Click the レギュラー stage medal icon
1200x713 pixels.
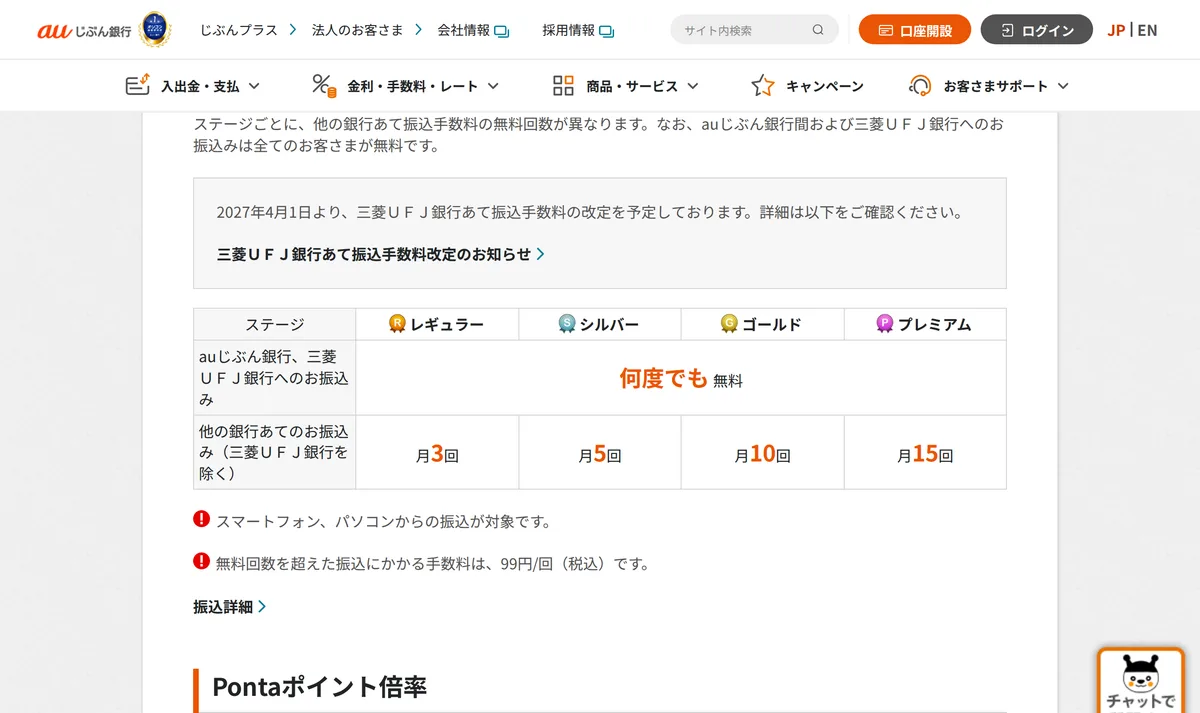point(398,323)
